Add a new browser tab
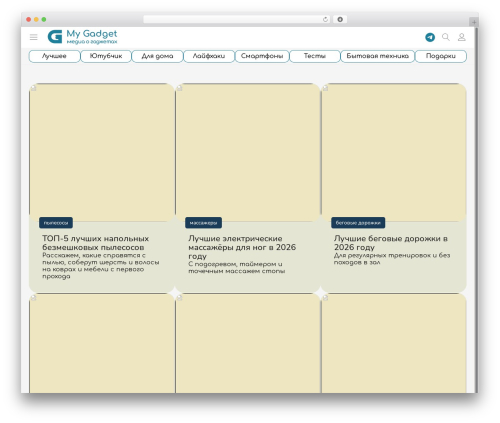 click(474, 22)
